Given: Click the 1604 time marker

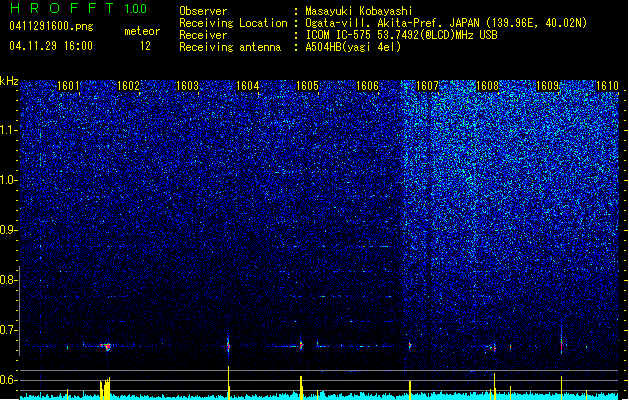Looking at the screenshot, I should [248, 86].
